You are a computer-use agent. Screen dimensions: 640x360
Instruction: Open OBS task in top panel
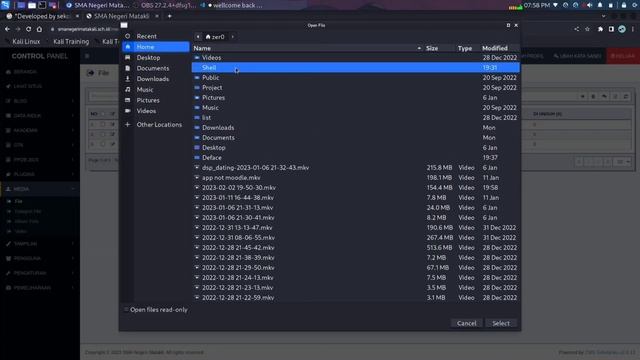pos(165,5)
